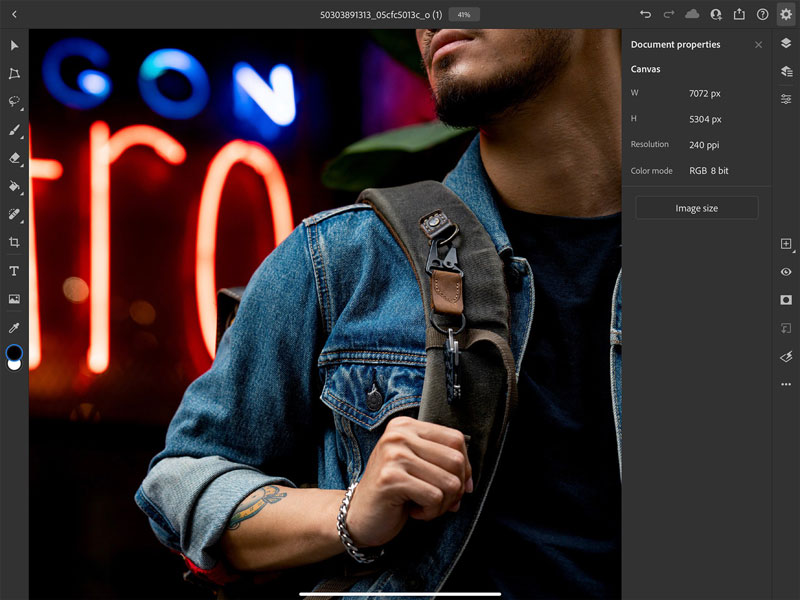Click the Document properties heading
Viewport: 800px width, 600px height.
click(x=676, y=44)
